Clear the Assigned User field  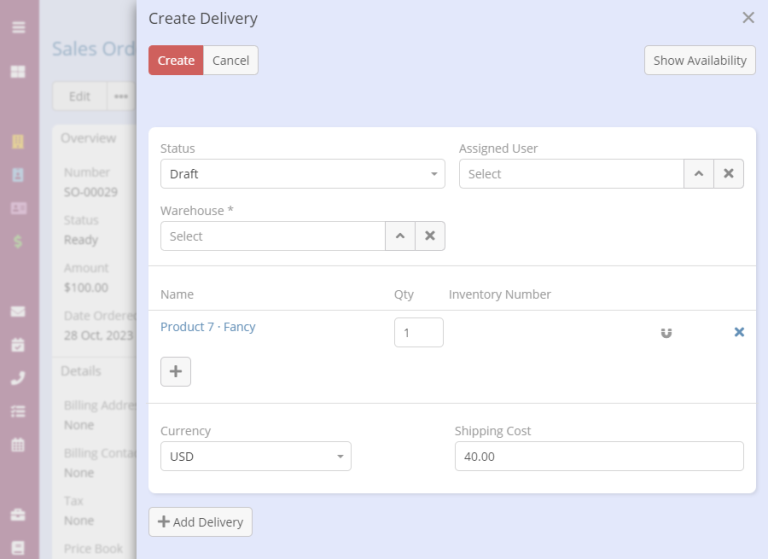click(728, 174)
